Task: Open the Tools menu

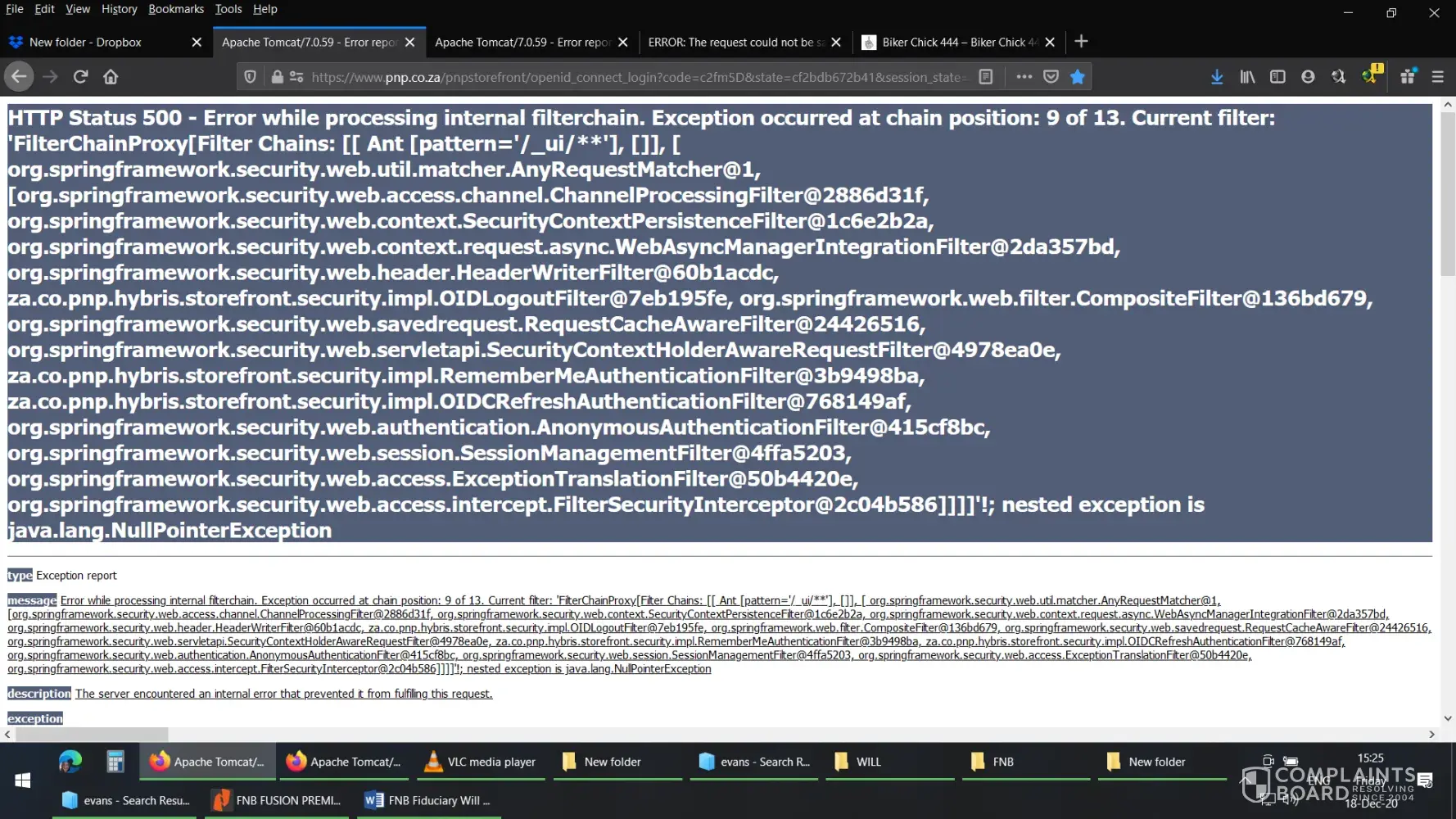Action: pos(228,9)
